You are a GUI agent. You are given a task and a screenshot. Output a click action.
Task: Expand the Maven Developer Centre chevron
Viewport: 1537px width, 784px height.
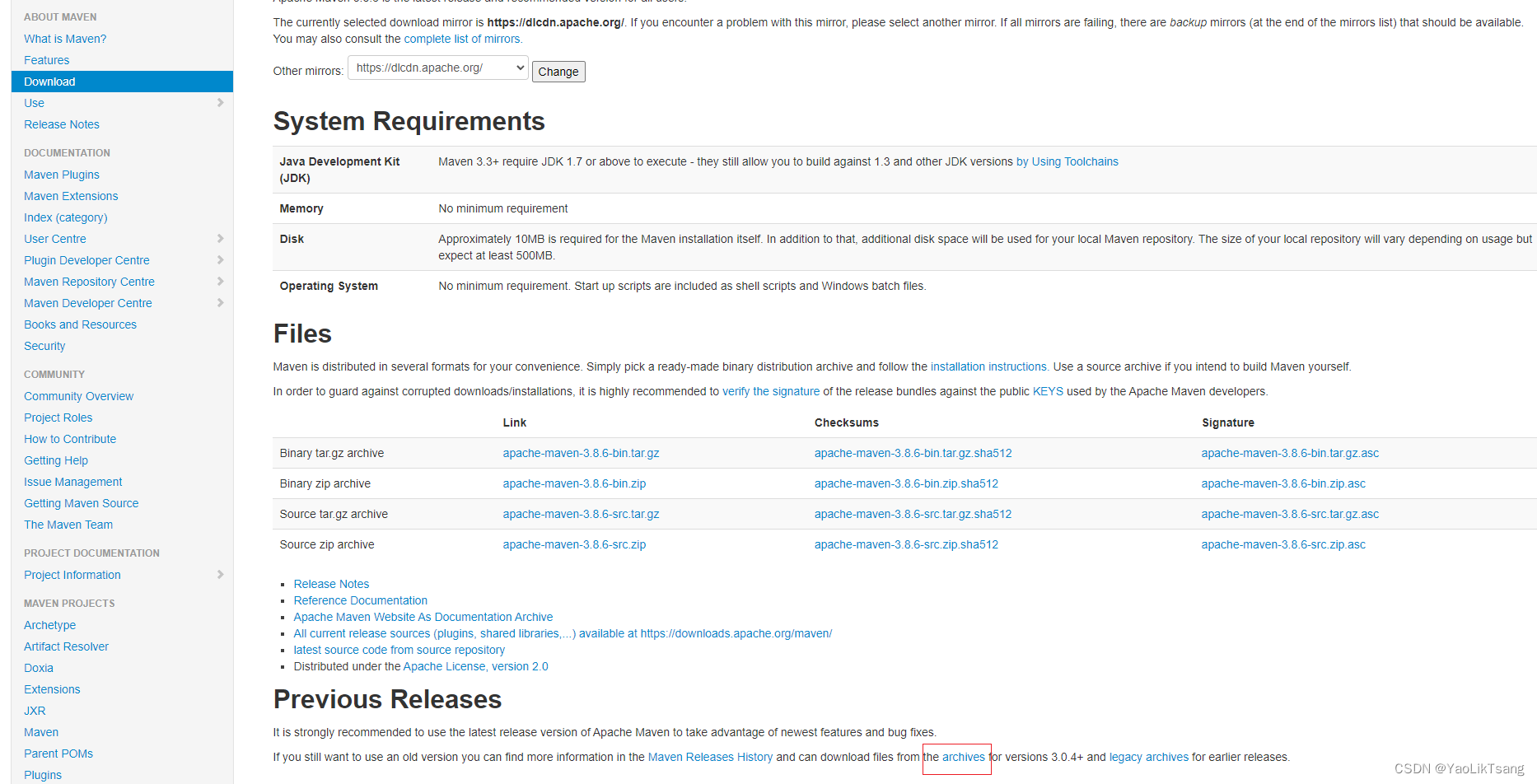pyautogui.click(x=220, y=303)
